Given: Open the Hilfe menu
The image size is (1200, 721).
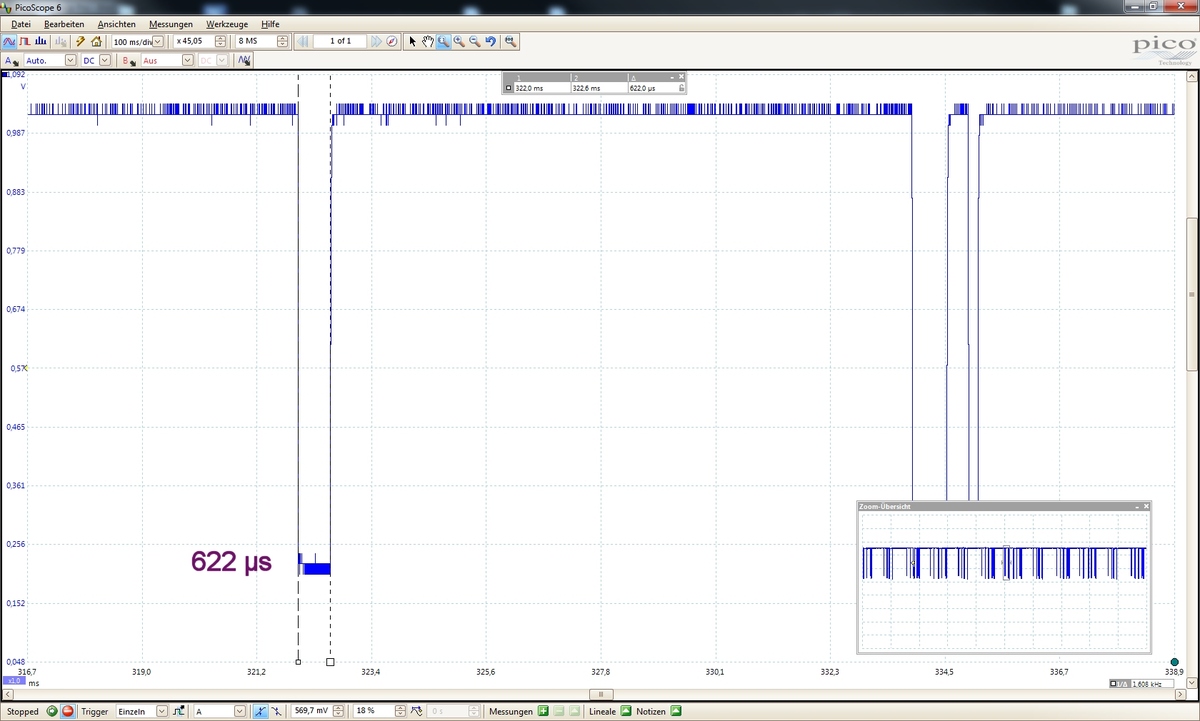Looking at the screenshot, I should (x=270, y=23).
